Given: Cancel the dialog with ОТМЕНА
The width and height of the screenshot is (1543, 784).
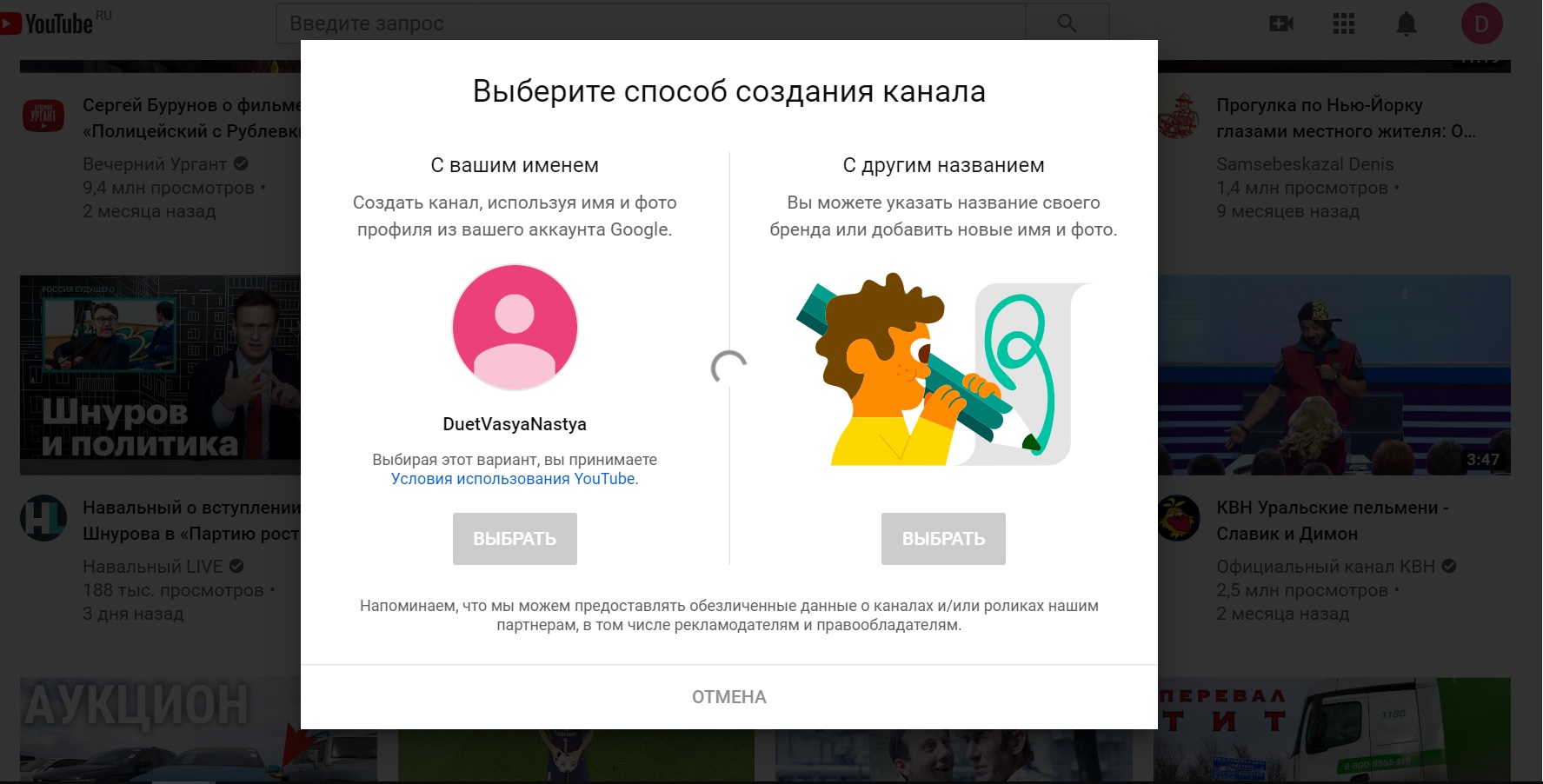Looking at the screenshot, I should [729, 697].
